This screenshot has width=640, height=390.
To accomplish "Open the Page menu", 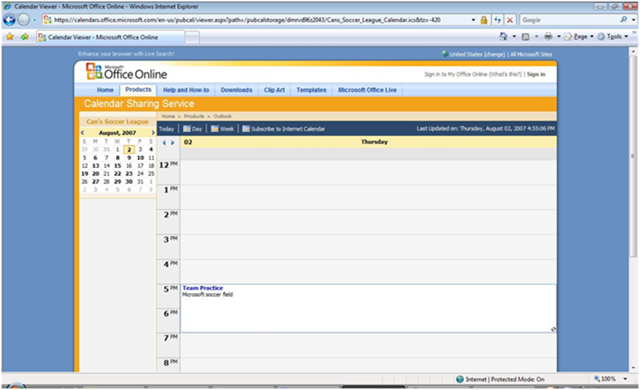I will click(579, 36).
